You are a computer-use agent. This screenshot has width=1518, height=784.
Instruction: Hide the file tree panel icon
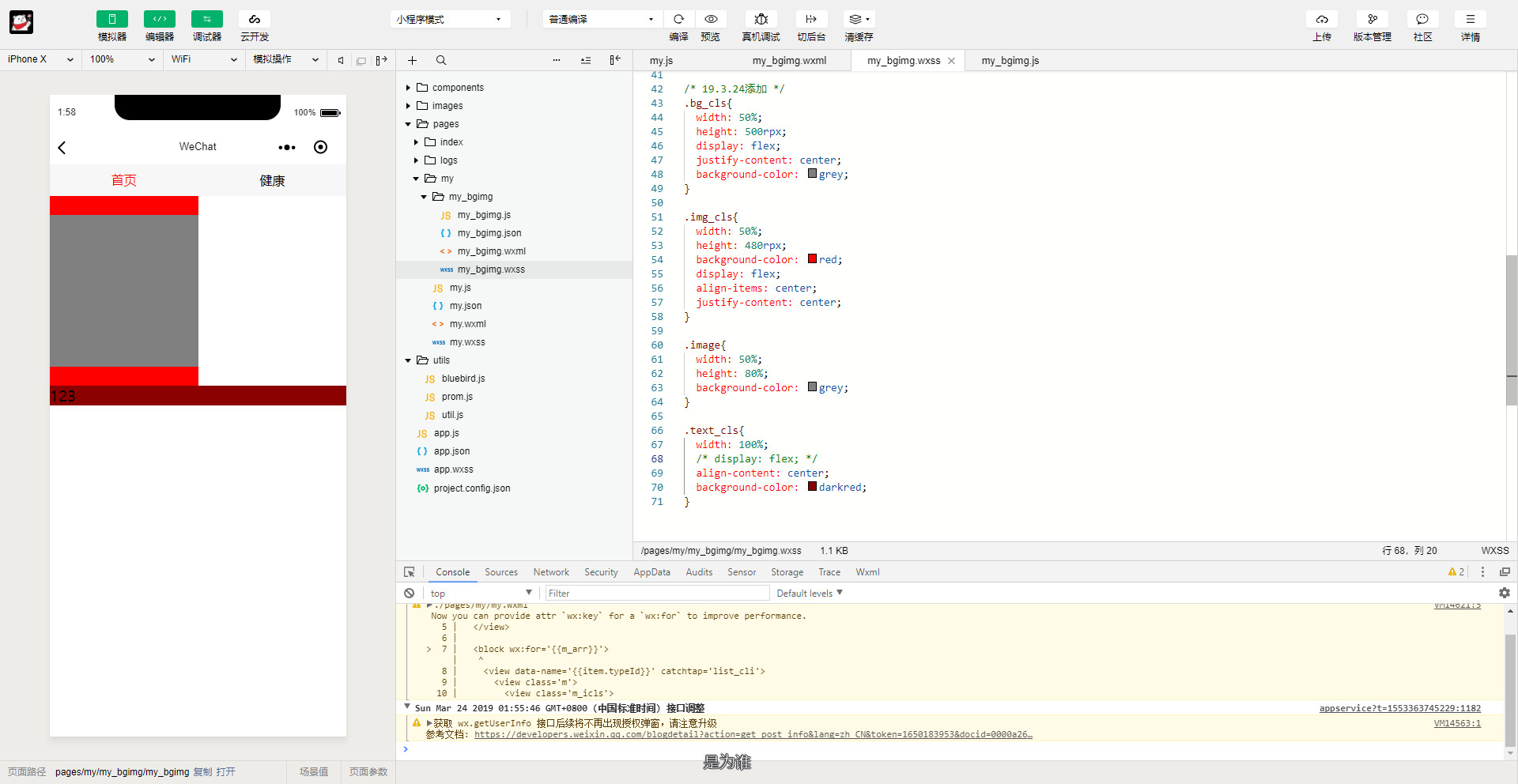tap(615, 60)
